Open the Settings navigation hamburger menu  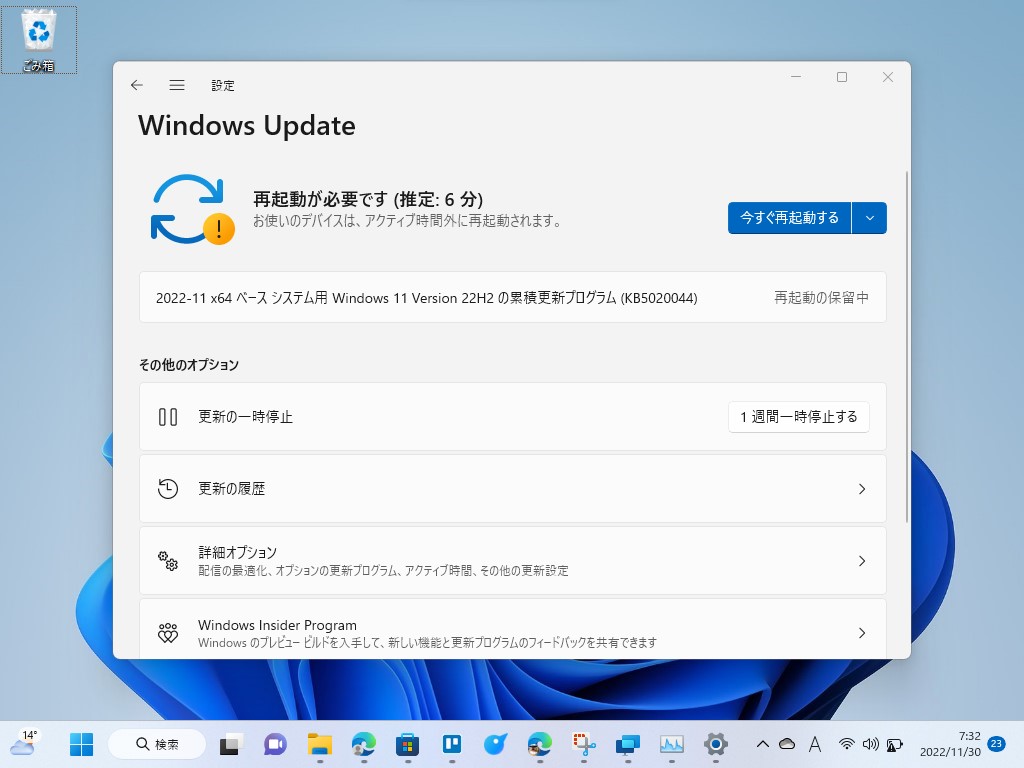pyautogui.click(x=177, y=85)
